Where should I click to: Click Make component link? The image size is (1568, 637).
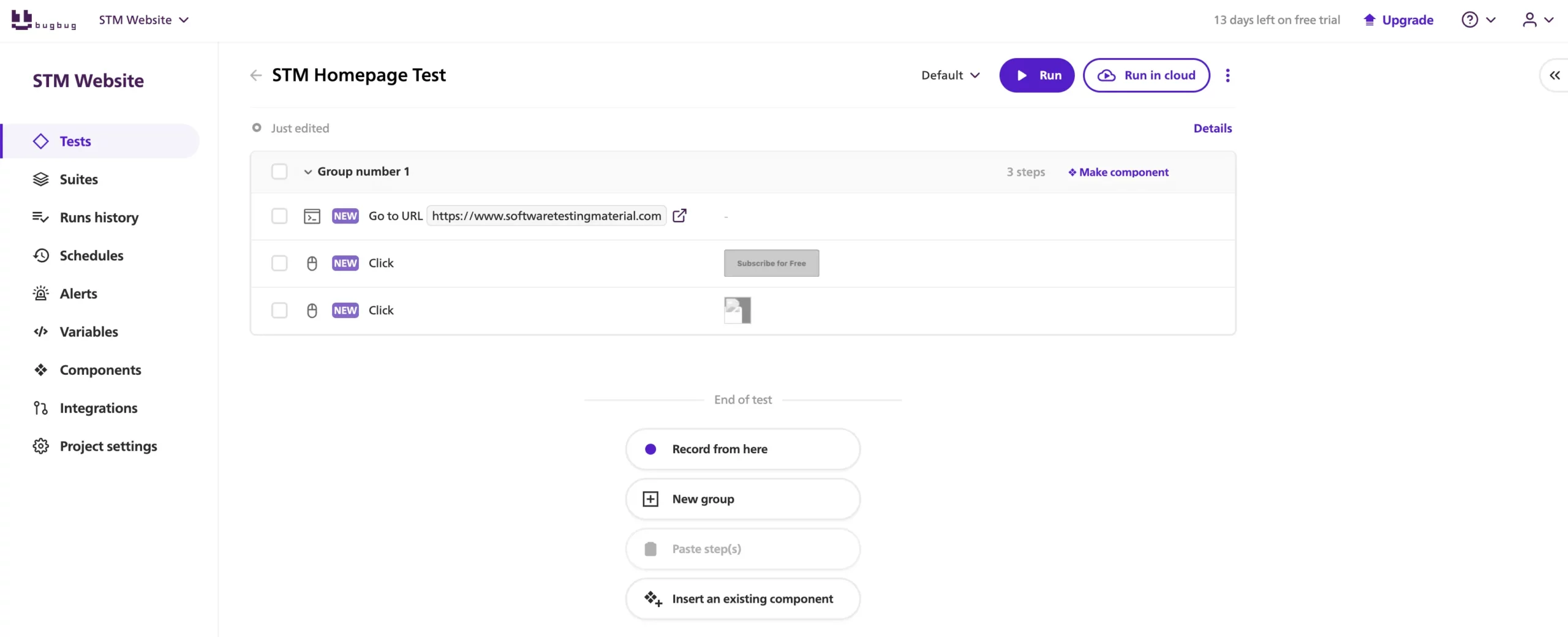(1118, 172)
